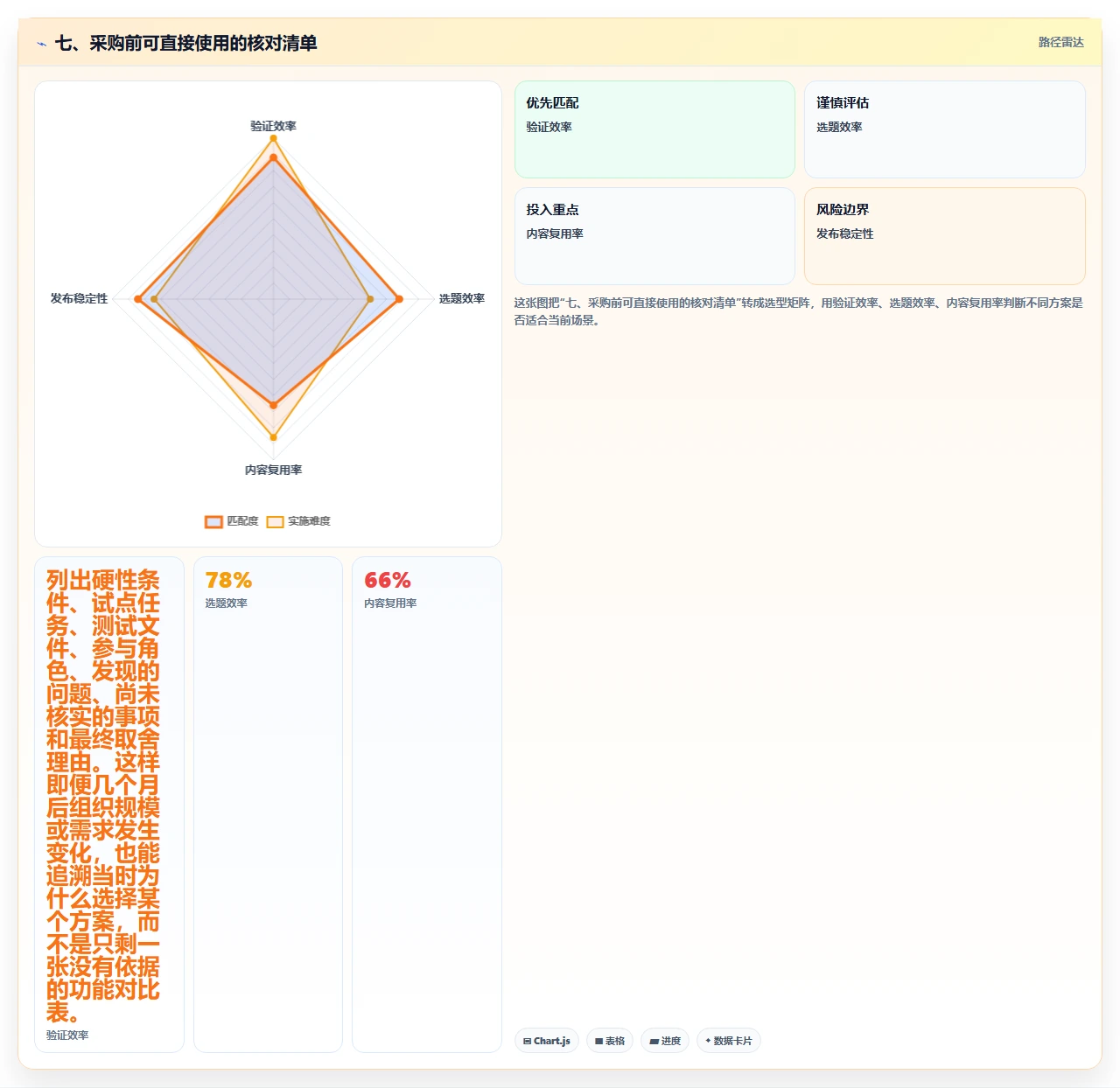This screenshot has height=1088, width=1120.
Task: Click the large orange text starting 列出硬性条件
Action: point(103,796)
